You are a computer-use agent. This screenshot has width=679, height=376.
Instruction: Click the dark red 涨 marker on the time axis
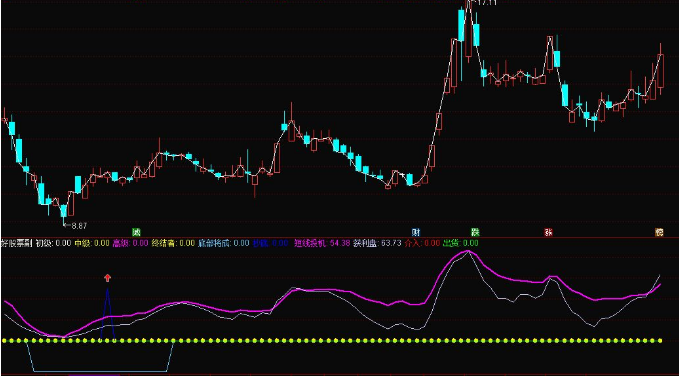point(549,232)
